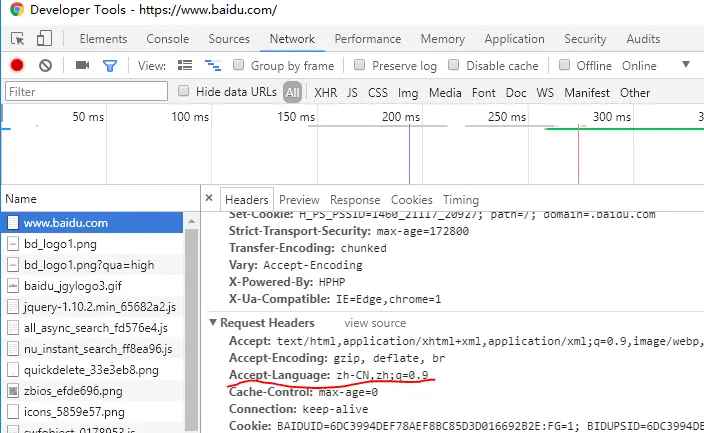Filter requests by XHR
Screen dimensions: 704x433
pos(326,93)
